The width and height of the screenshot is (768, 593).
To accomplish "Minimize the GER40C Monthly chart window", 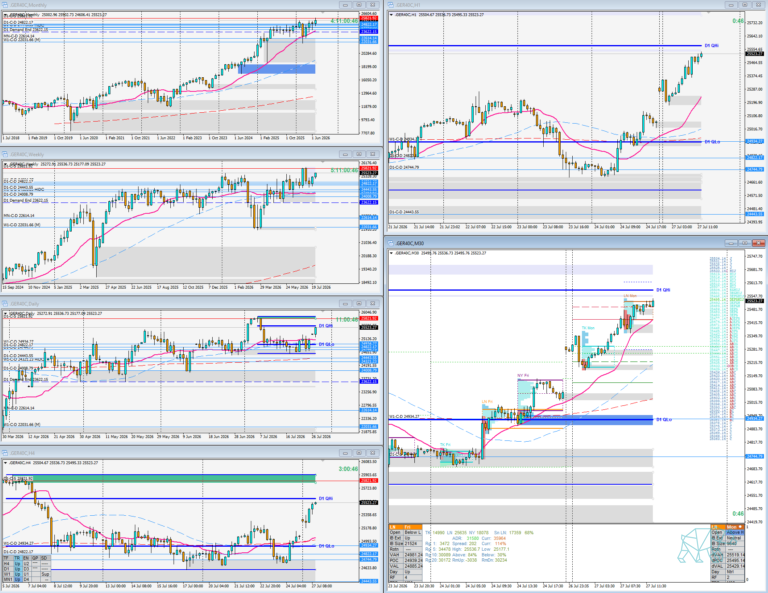I will tap(345, 5).
